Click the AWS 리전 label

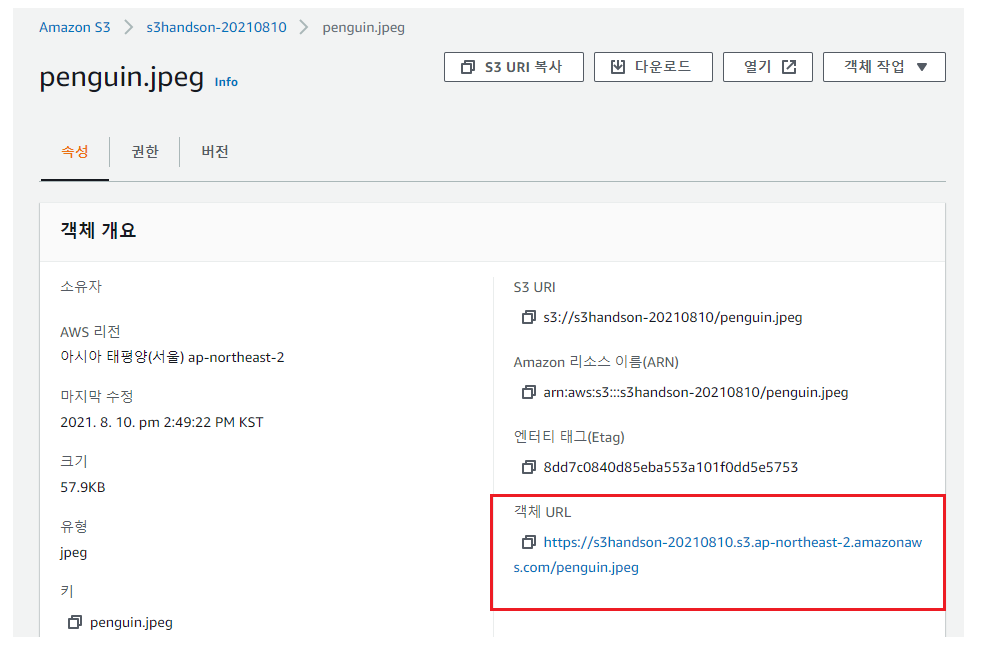[x=90, y=332]
